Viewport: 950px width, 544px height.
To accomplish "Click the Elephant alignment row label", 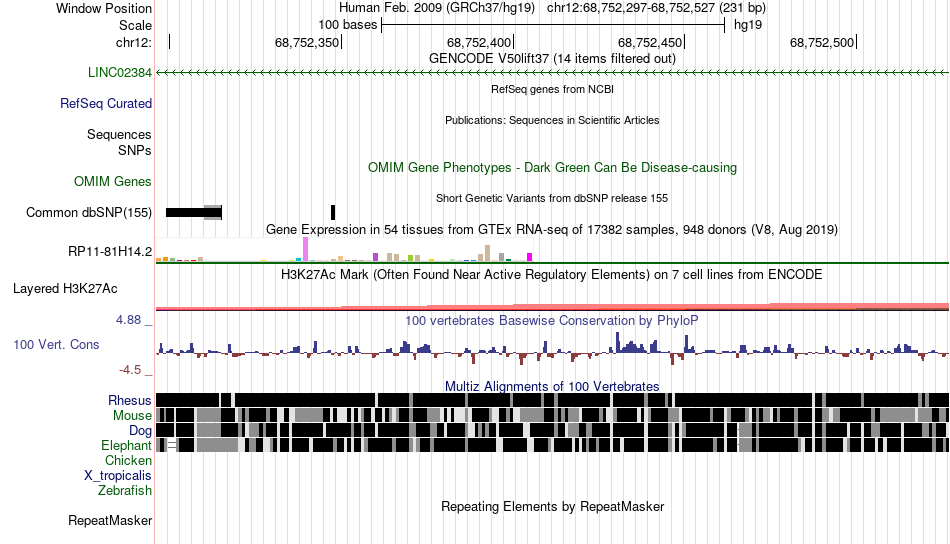I will [x=127, y=446].
